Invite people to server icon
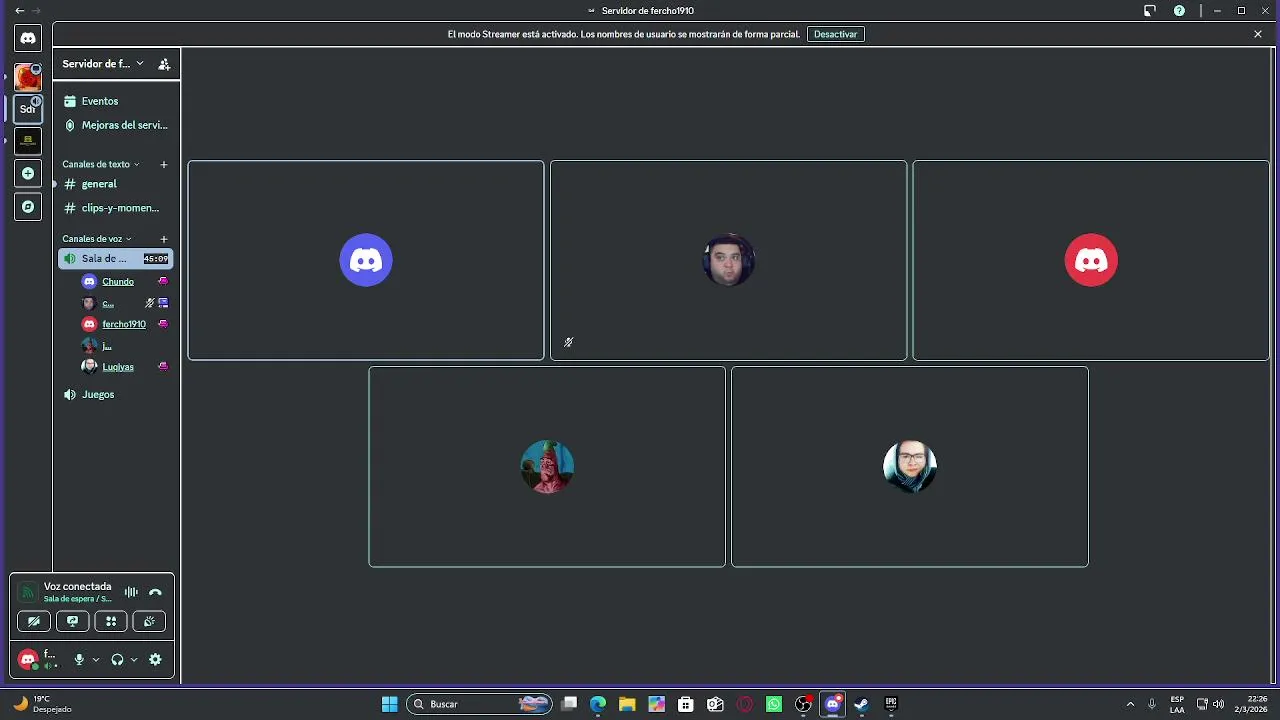This screenshot has height=720, width=1280. (164, 64)
